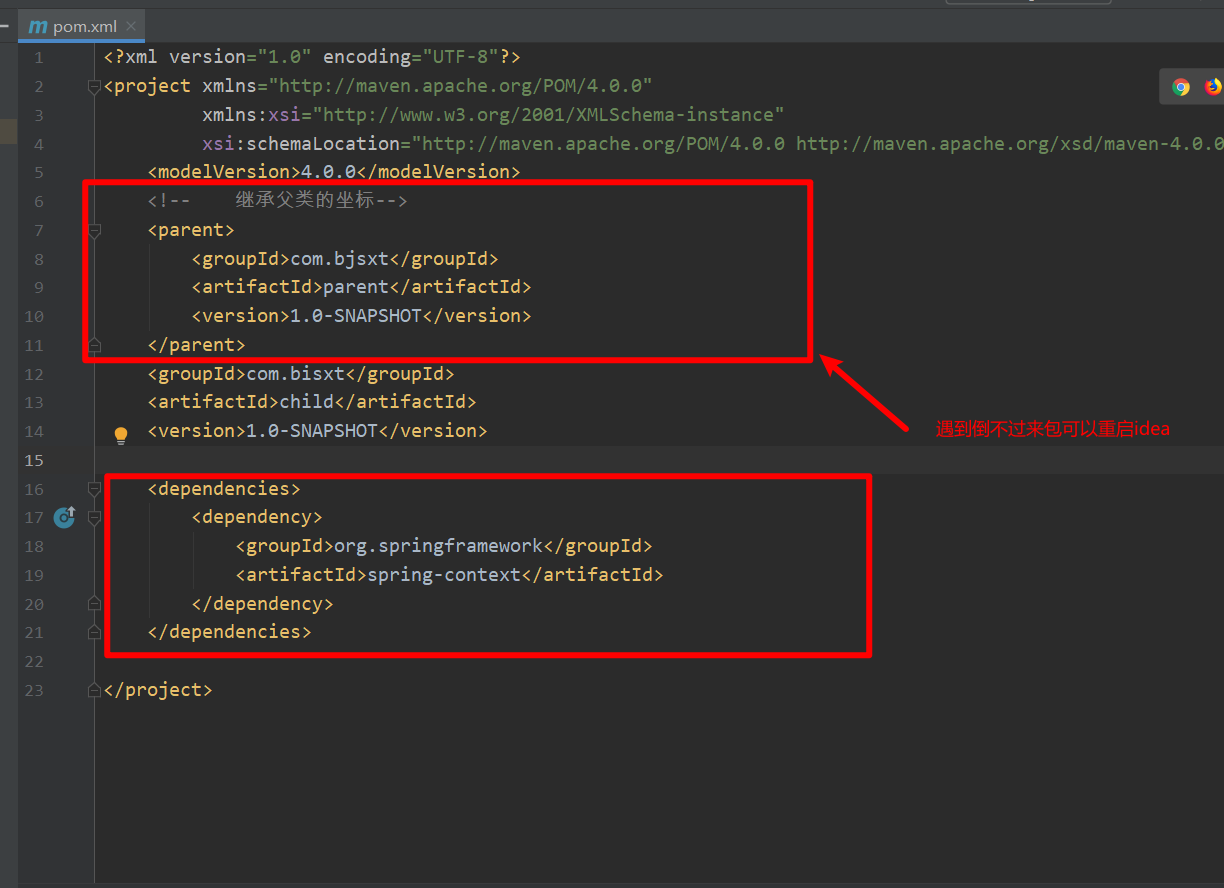Click line number 22 in the gutter
1224x888 pixels.
tap(34, 662)
